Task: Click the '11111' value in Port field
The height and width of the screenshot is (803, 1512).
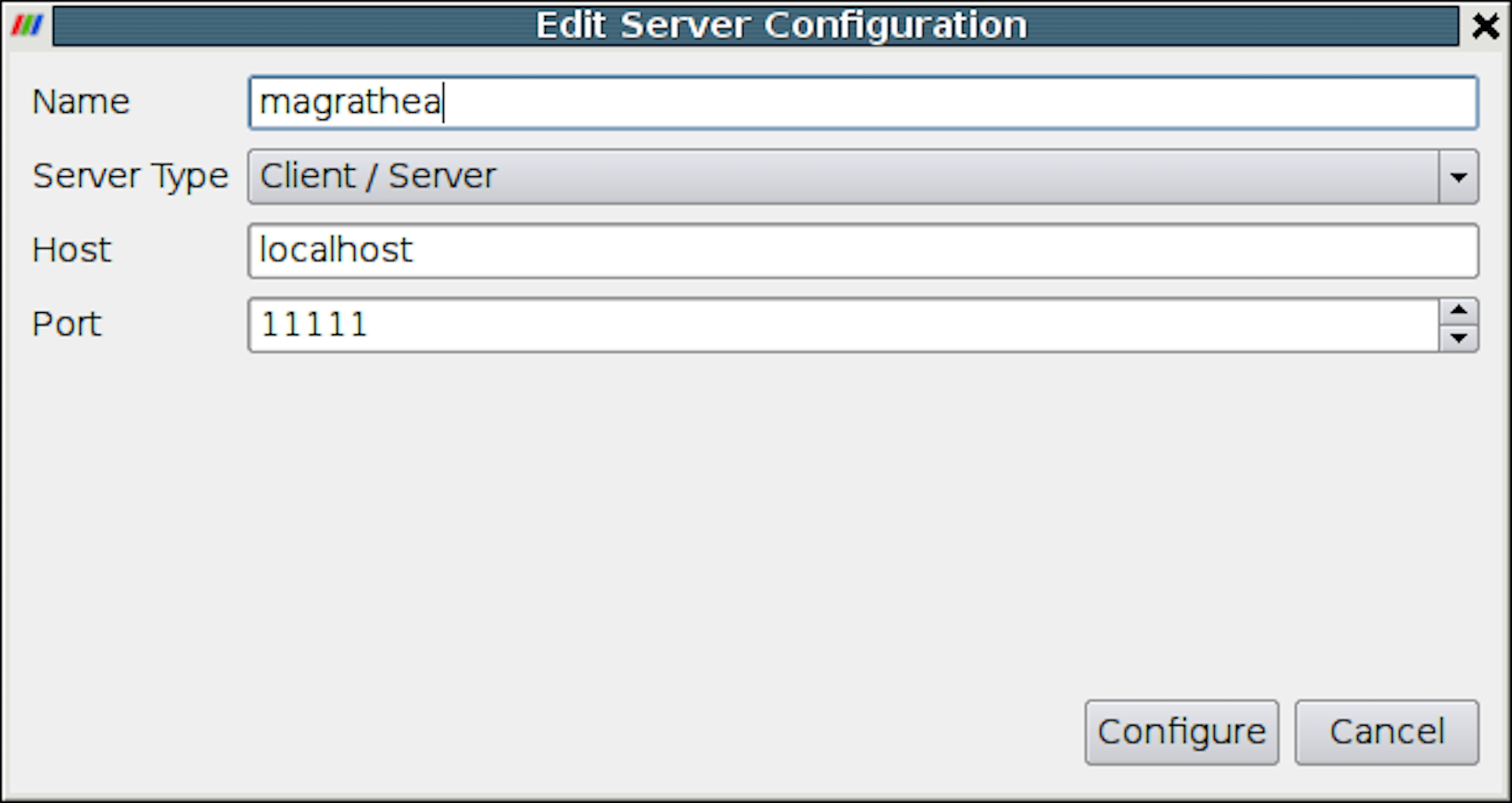Action: [313, 325]
